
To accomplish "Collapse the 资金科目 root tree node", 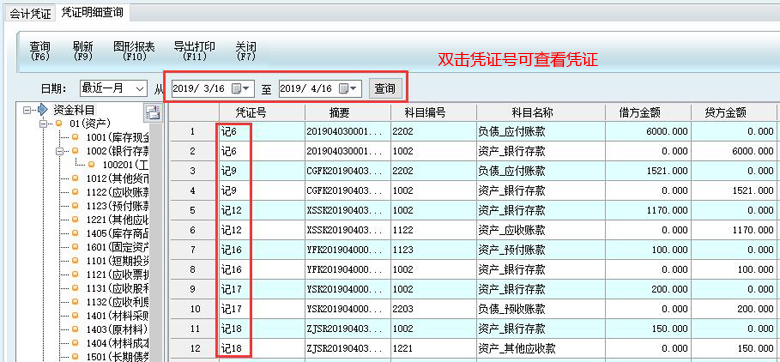I will pos(27,110).
